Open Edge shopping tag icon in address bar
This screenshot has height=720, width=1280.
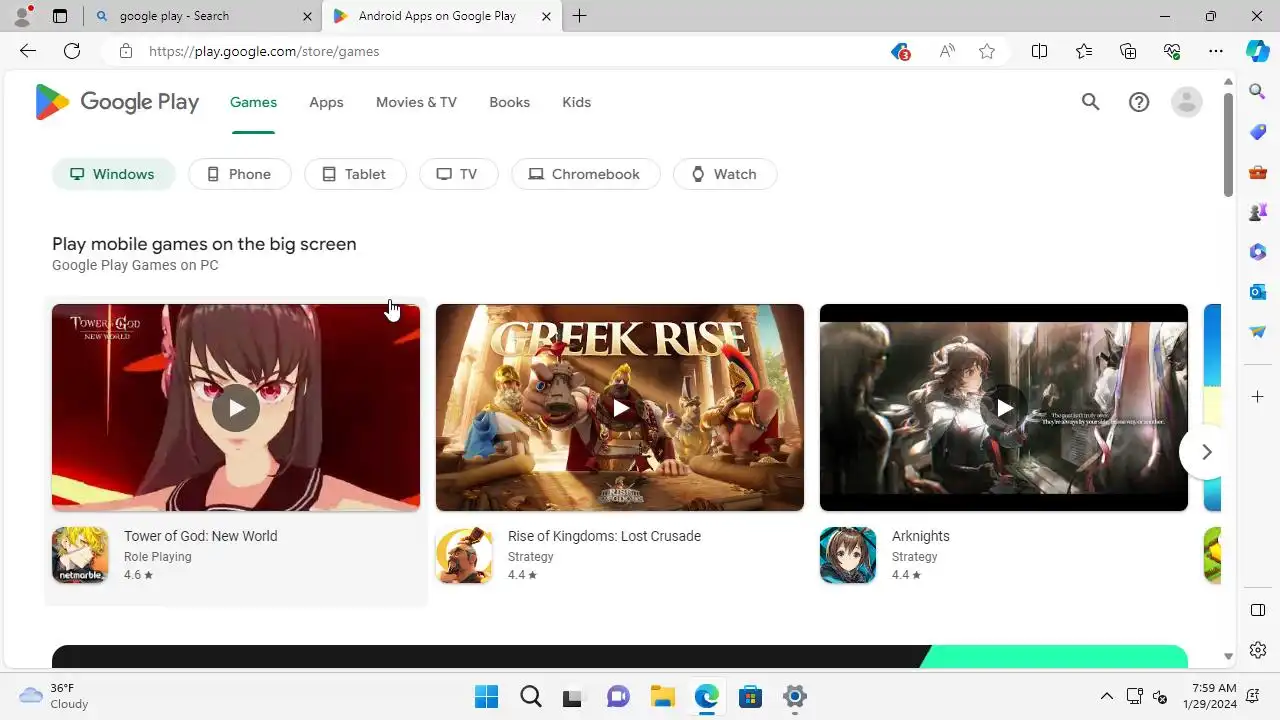tap(900, 51)
